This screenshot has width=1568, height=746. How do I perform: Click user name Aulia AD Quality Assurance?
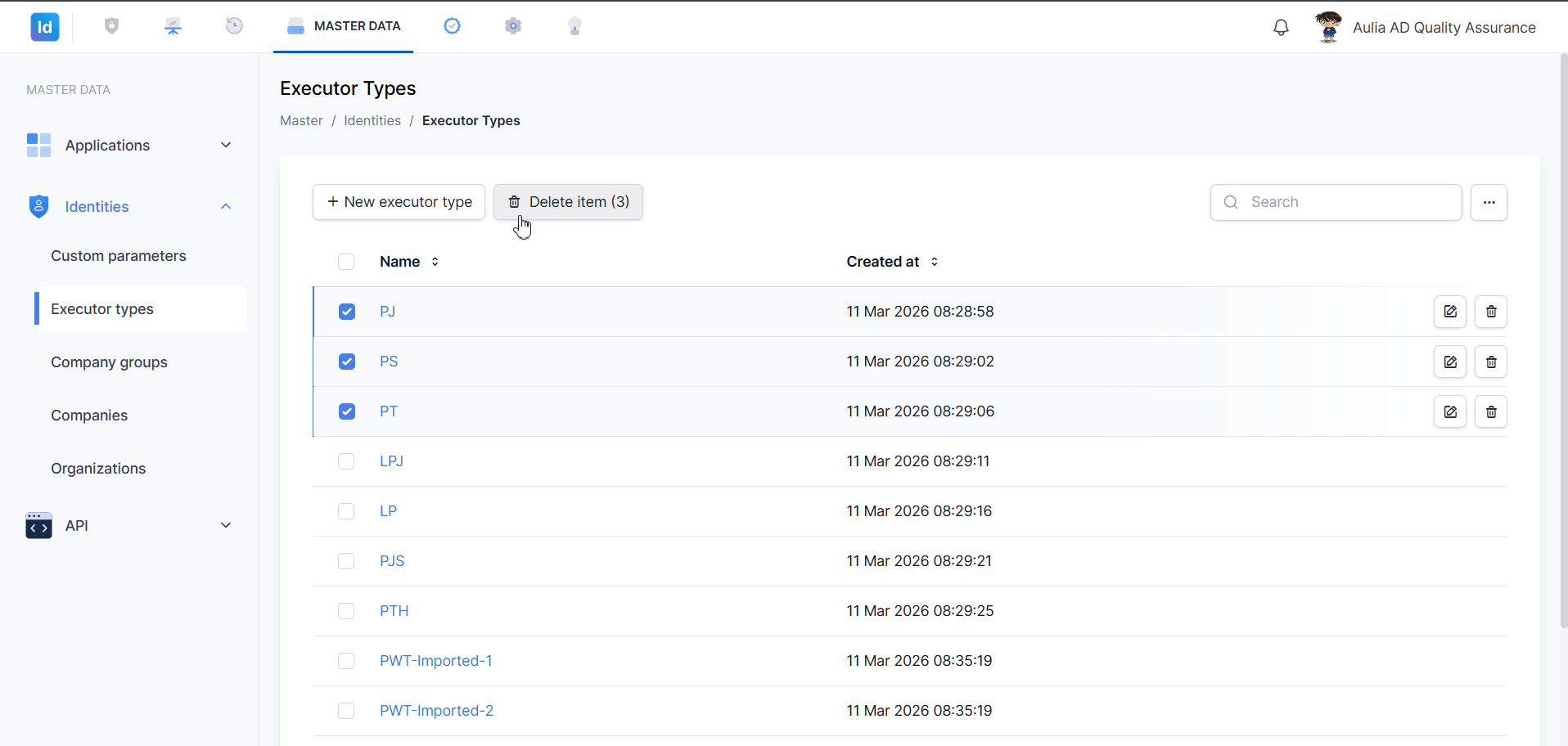pos(1444,28)
